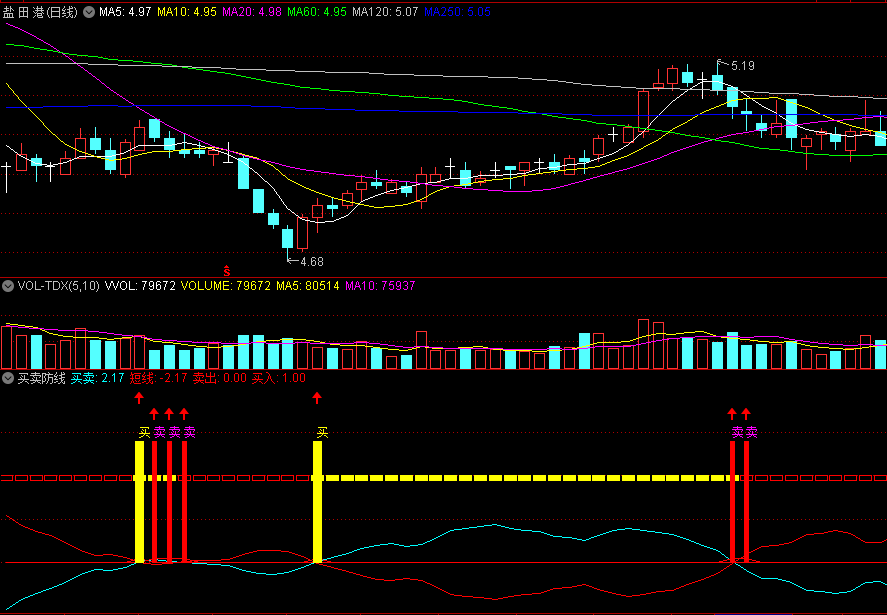The image size is (887, 615).
Task: Click the 买入: 1.00 value
Action: click(279, 378)
